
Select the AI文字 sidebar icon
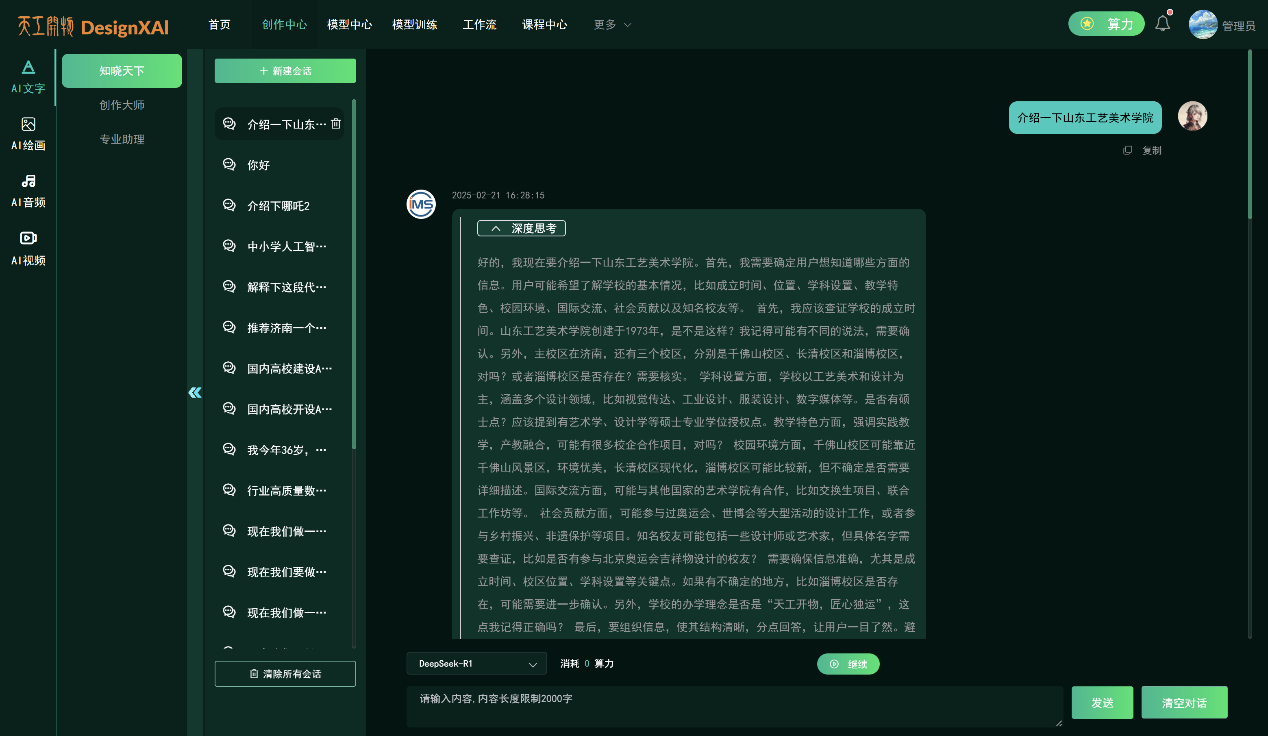click(x=28, y=68)
